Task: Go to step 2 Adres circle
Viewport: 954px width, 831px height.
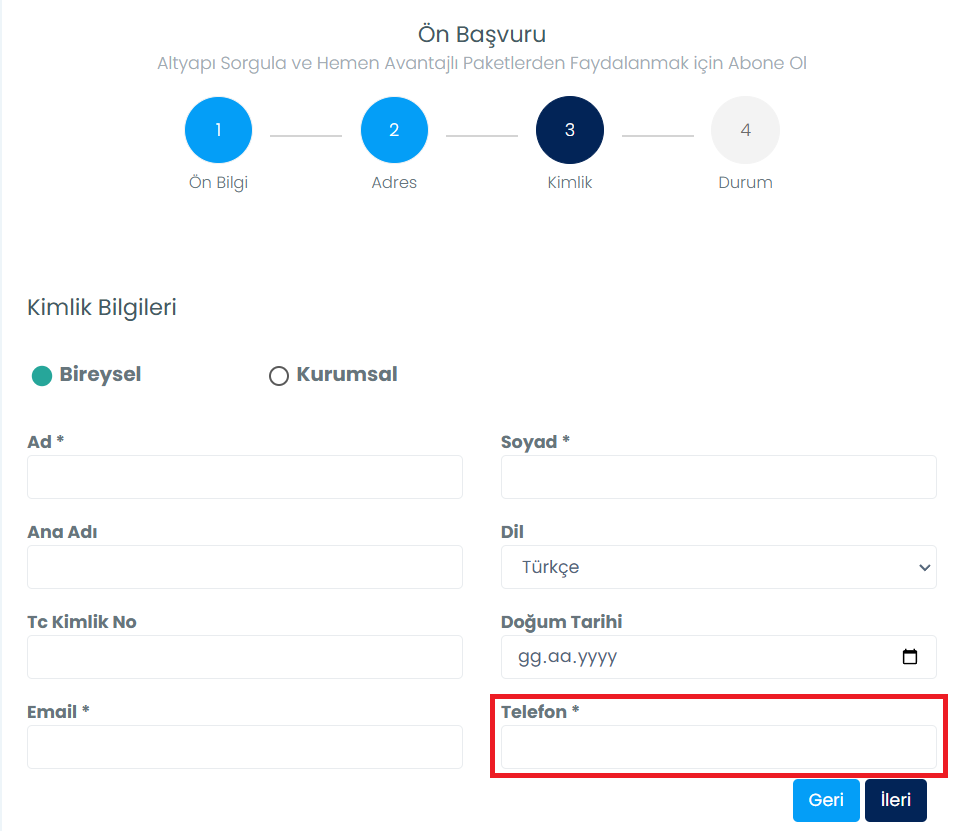Action: [x=394, y=130]
